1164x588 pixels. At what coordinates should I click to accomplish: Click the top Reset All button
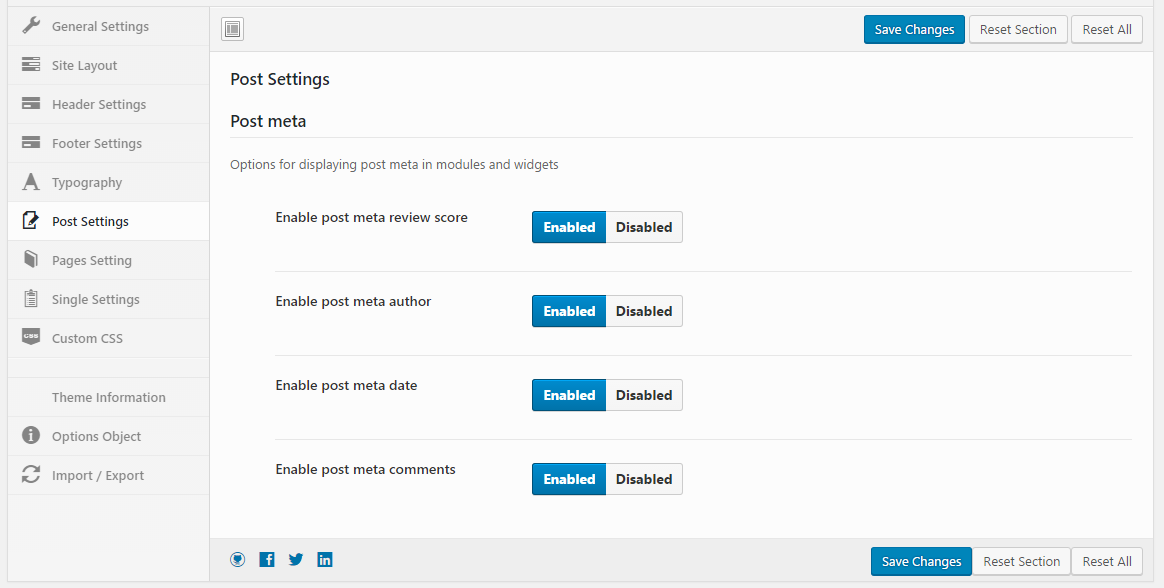tap(1107, 30)
